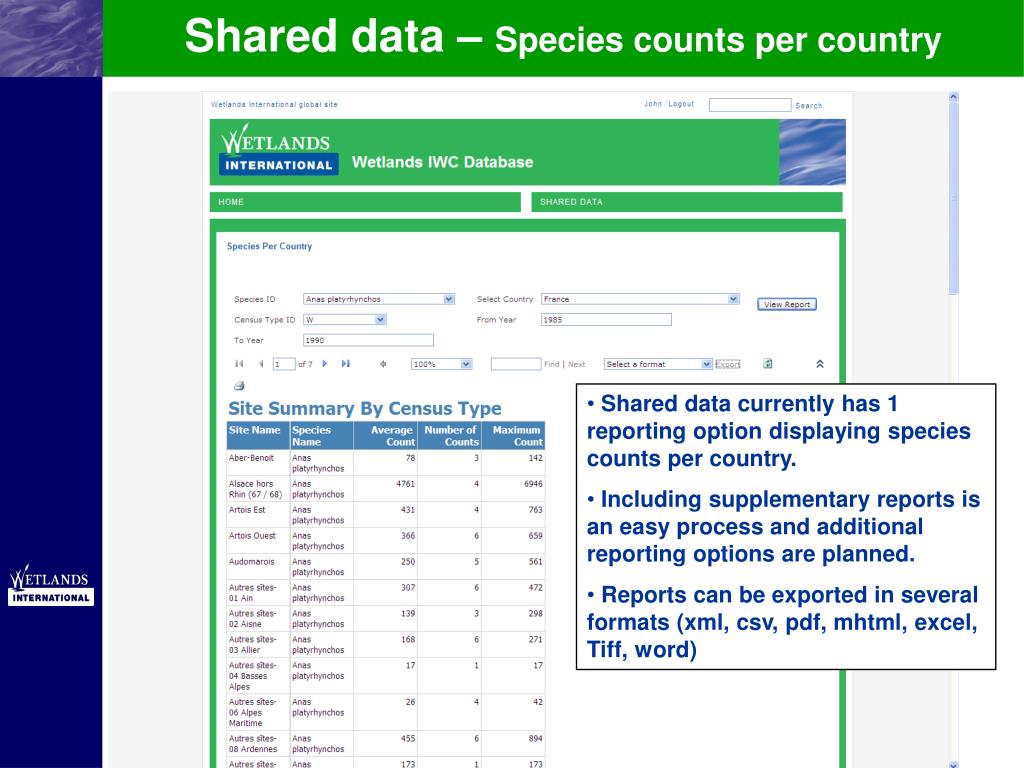Select the Alsace hors Rhin site cell
1024x768 pixels.
click(x=259, y=489)
